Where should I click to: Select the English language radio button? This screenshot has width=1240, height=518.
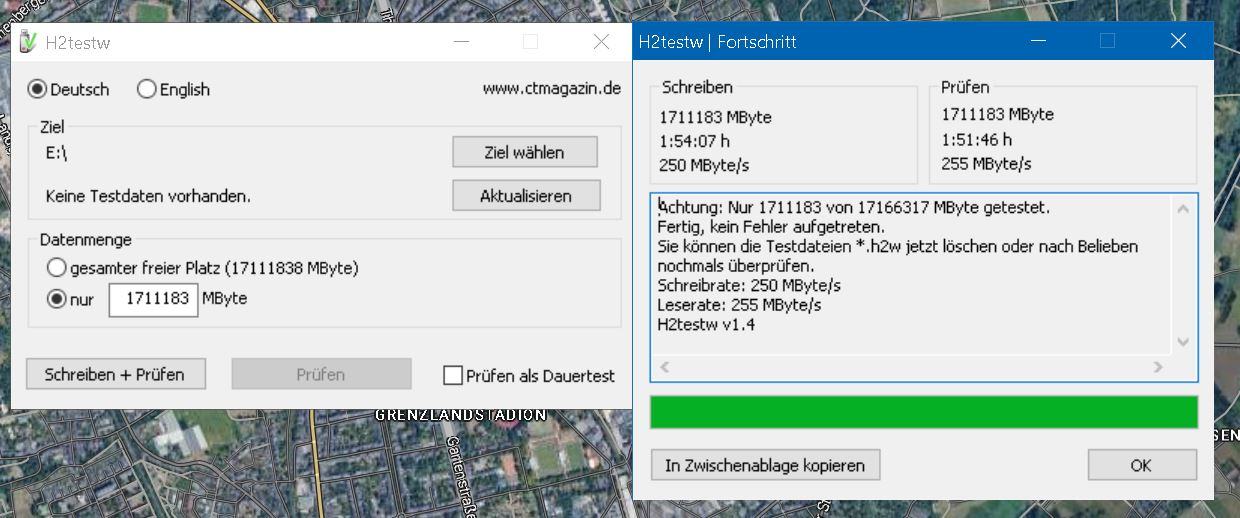(147, 89)
